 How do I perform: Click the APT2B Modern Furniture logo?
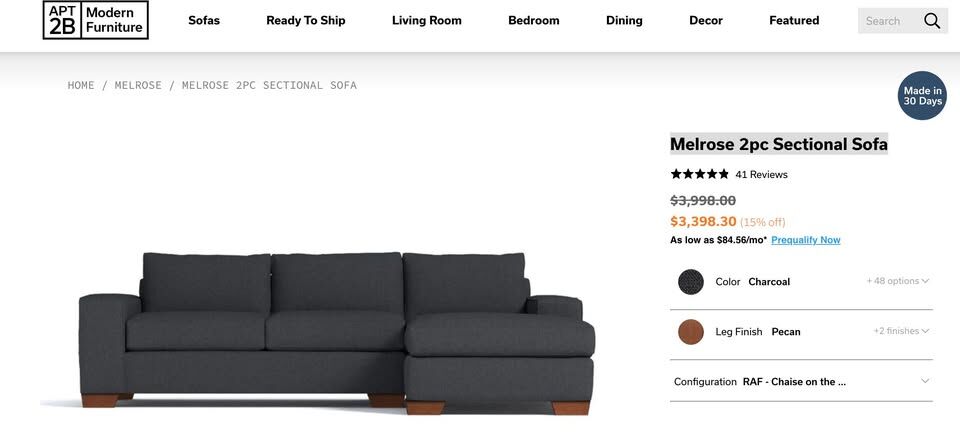96,20
